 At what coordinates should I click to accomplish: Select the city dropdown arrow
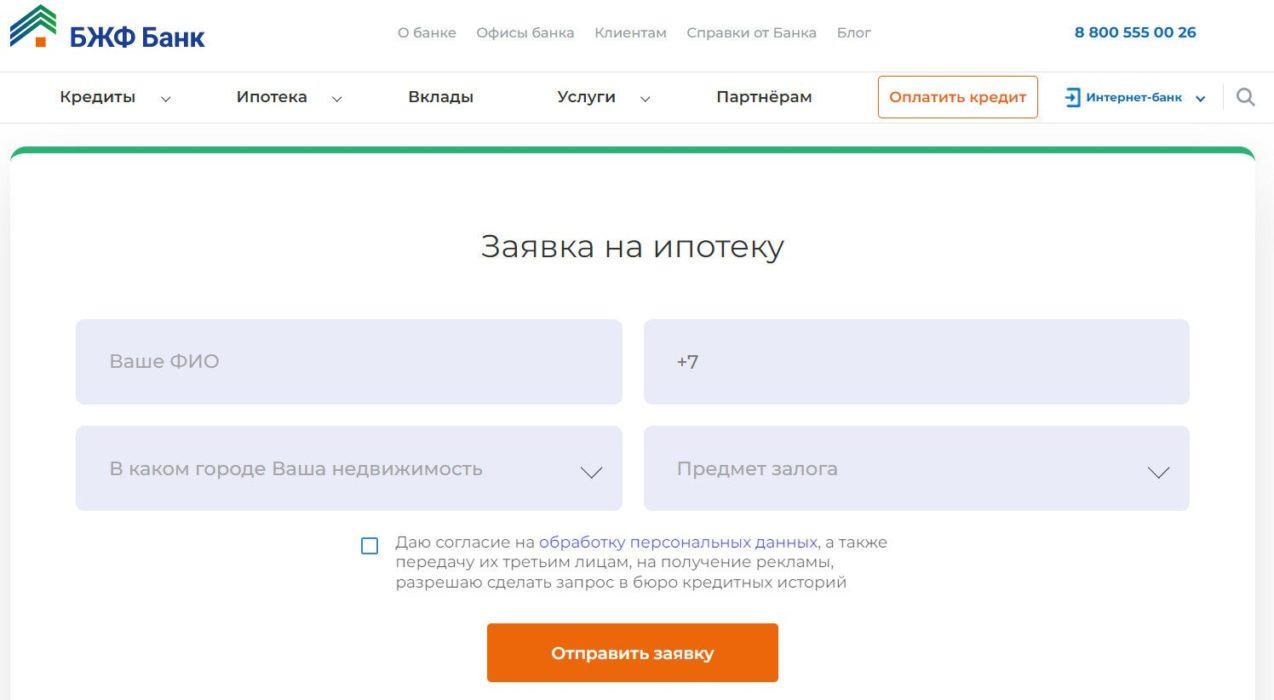592,469
